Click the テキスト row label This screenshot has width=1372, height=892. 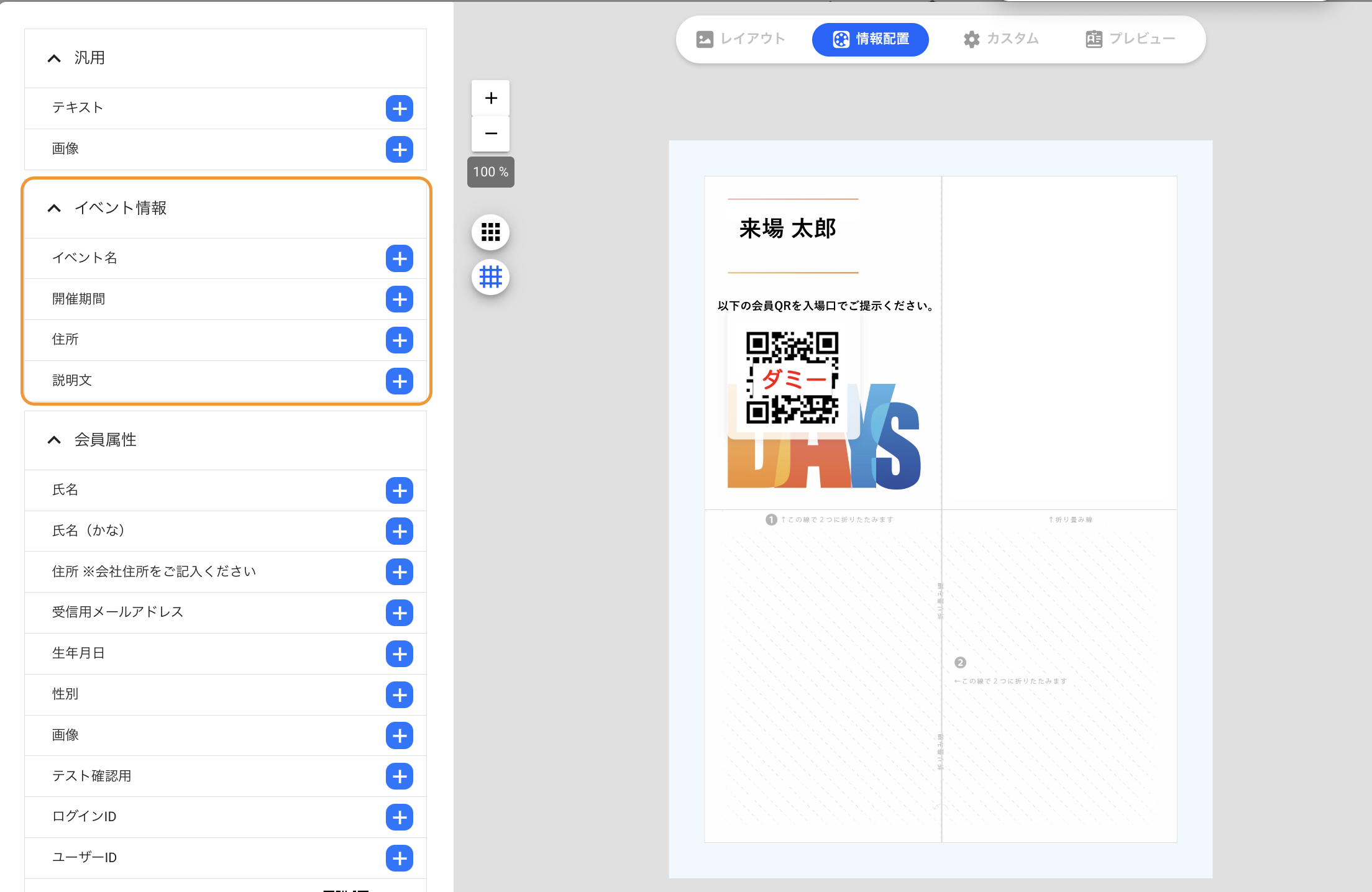[78, 107]
